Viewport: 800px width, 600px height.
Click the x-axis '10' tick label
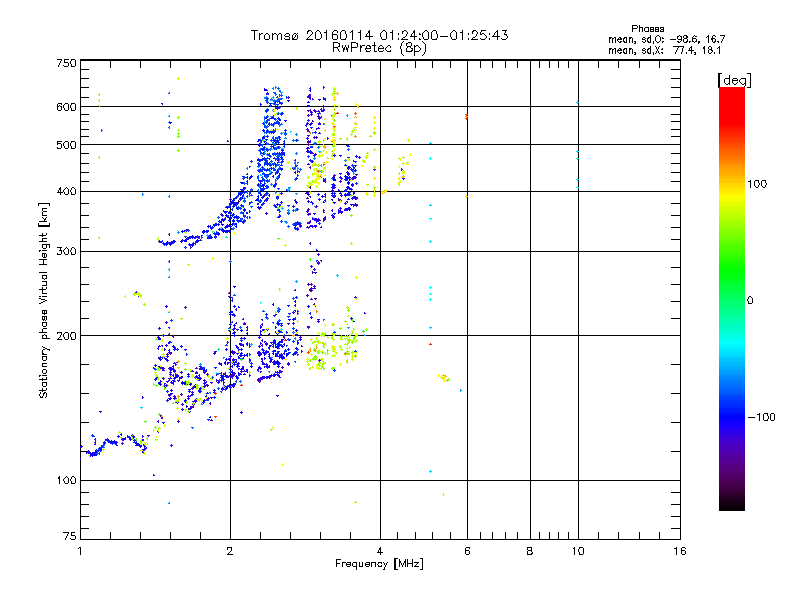click(578, 551)
